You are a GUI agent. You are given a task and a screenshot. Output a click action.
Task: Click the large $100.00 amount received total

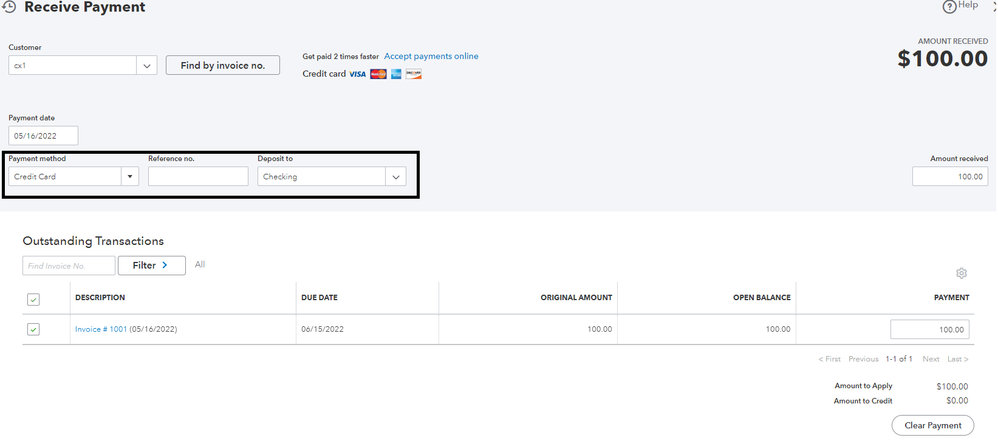943,59
